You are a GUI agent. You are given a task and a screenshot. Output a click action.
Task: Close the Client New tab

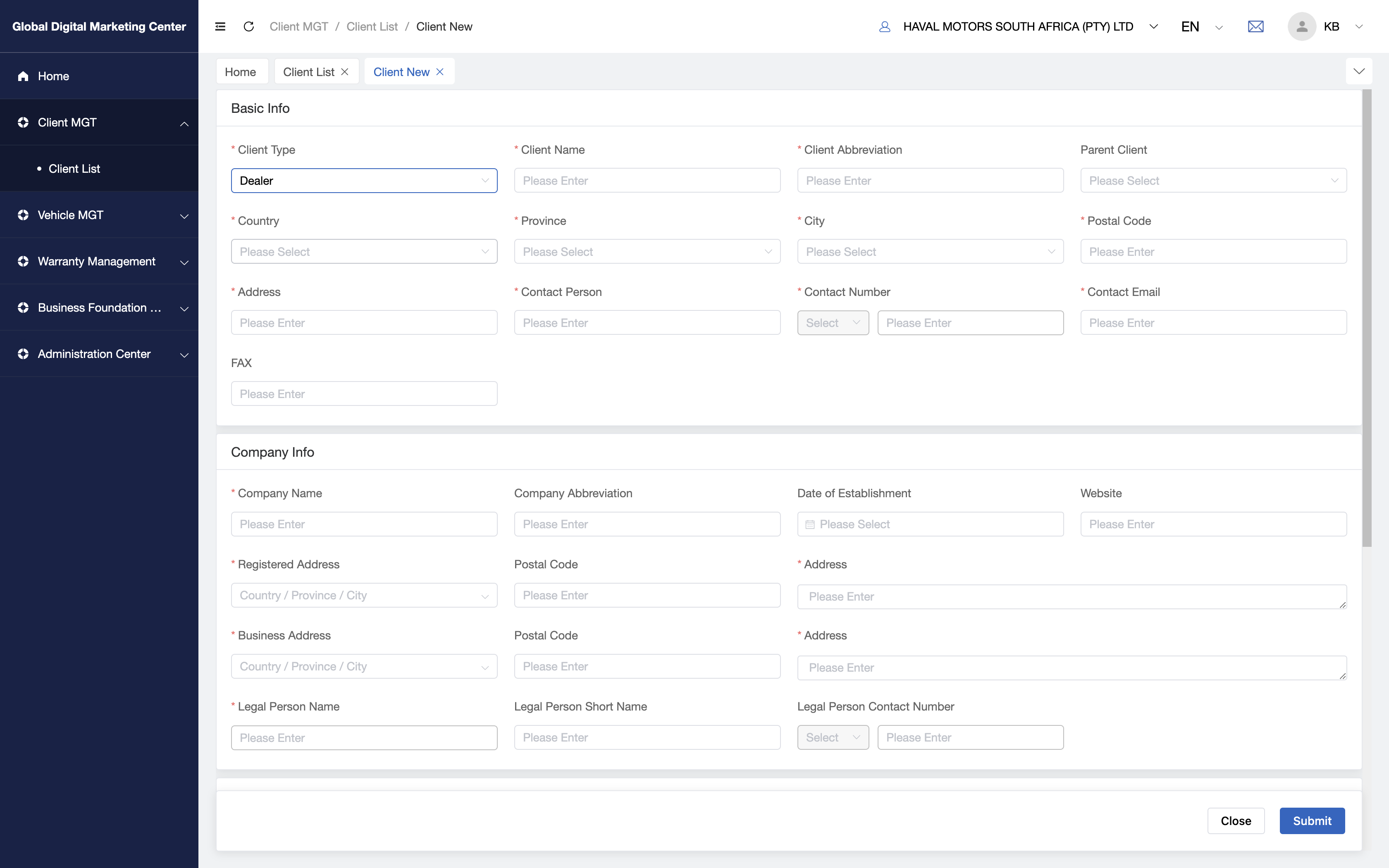[x=440, y=72]
